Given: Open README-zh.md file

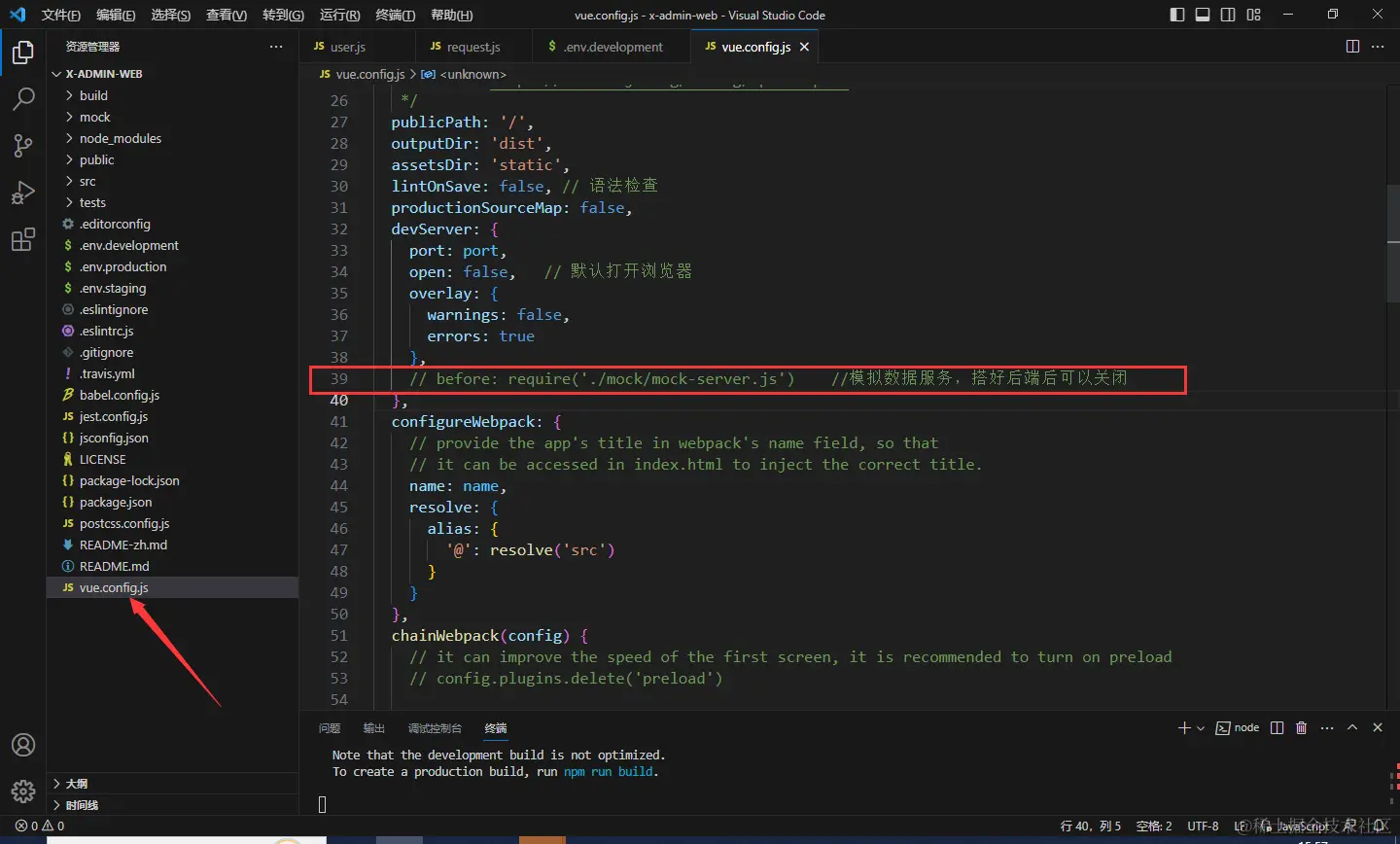Looking at the screenshot, I should 172,545.
